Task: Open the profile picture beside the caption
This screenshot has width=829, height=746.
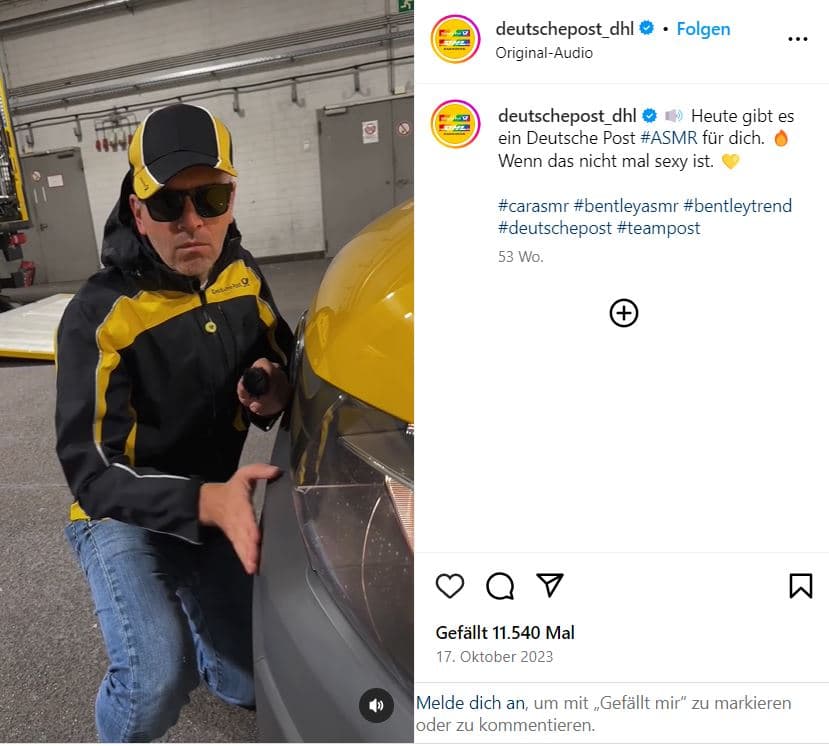Action: click(x=455, y=124)
